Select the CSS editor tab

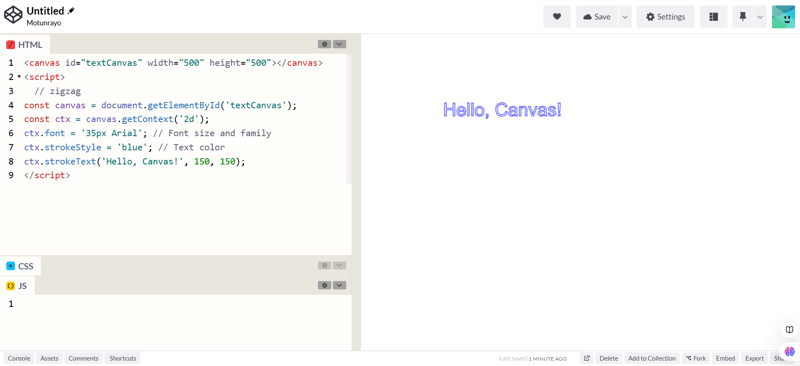[20, 266]
